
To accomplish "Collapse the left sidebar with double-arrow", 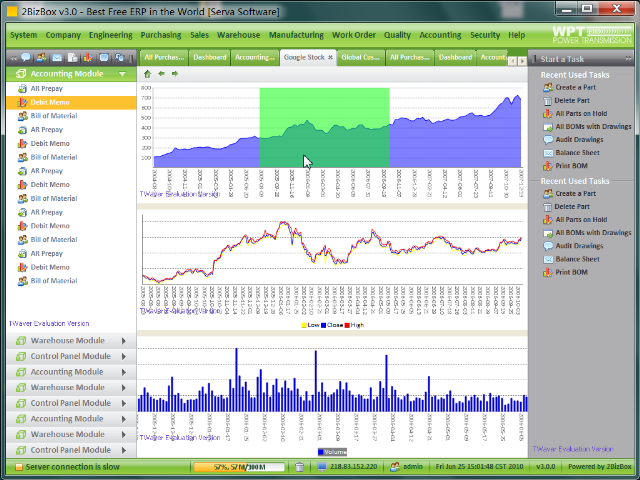I will click(x=13, y=58).
